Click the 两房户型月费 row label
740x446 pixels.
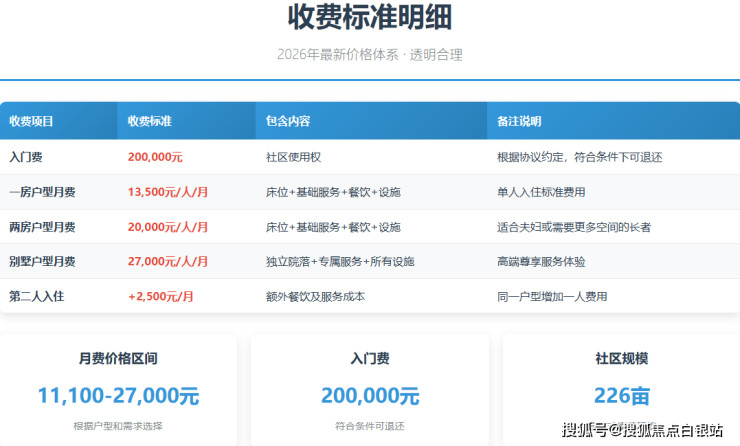(41, 227)
